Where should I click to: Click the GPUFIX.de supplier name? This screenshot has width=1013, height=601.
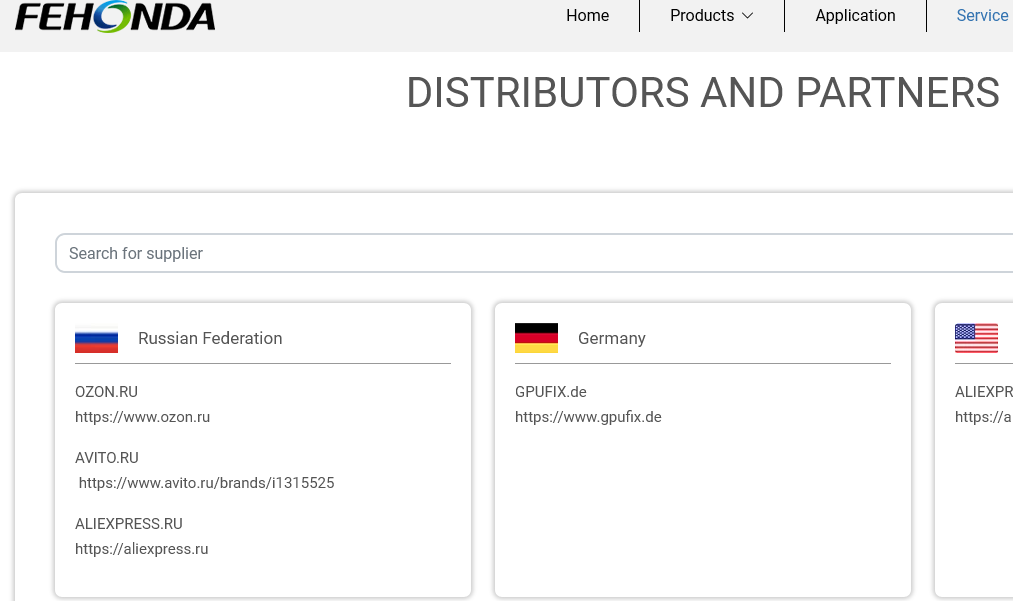coord(550,392)
